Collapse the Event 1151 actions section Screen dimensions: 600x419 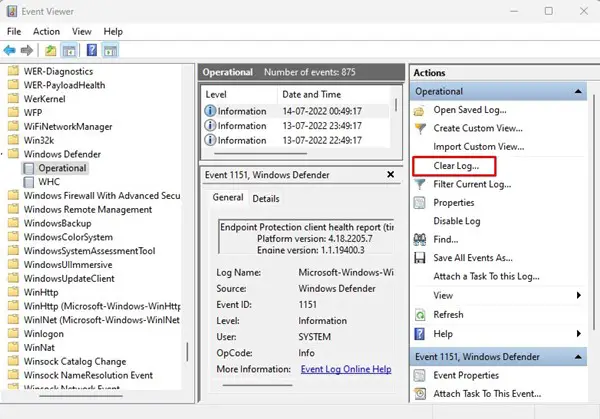(578, 357)
